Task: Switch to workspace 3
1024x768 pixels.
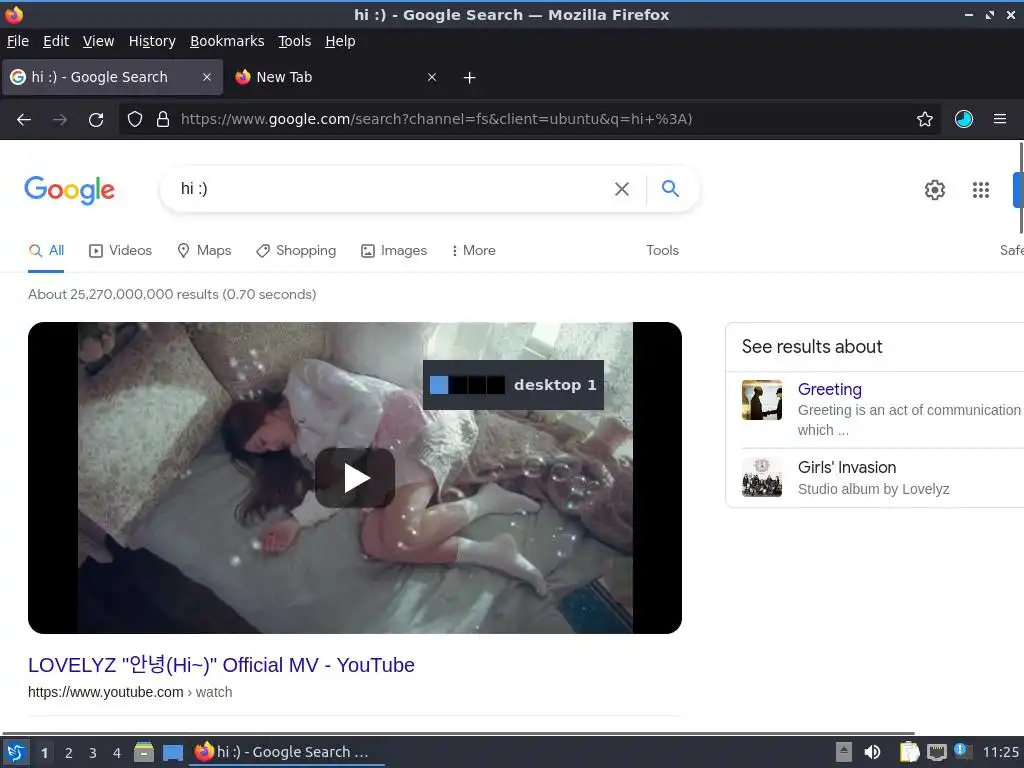Action: pos(93,753)
